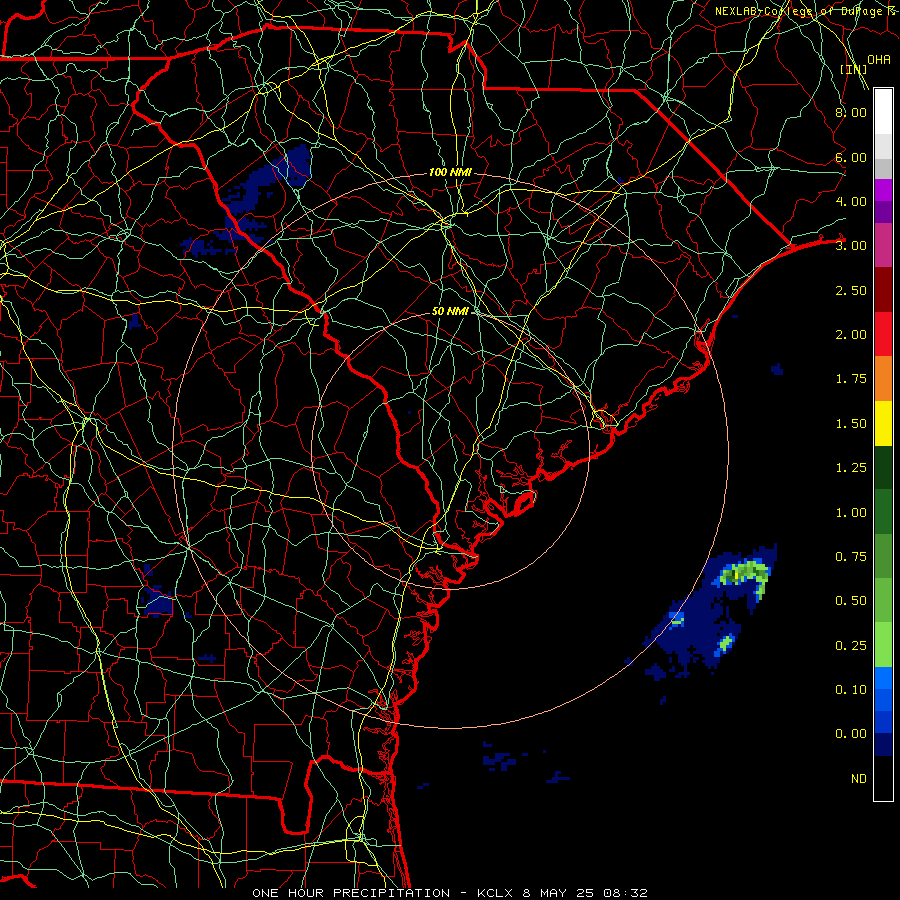Image resolution: width=900 pixels, height=900 pixels.
Task: Click the white 8.00 inch legend swatch
Action: click(x=883, y=112)
